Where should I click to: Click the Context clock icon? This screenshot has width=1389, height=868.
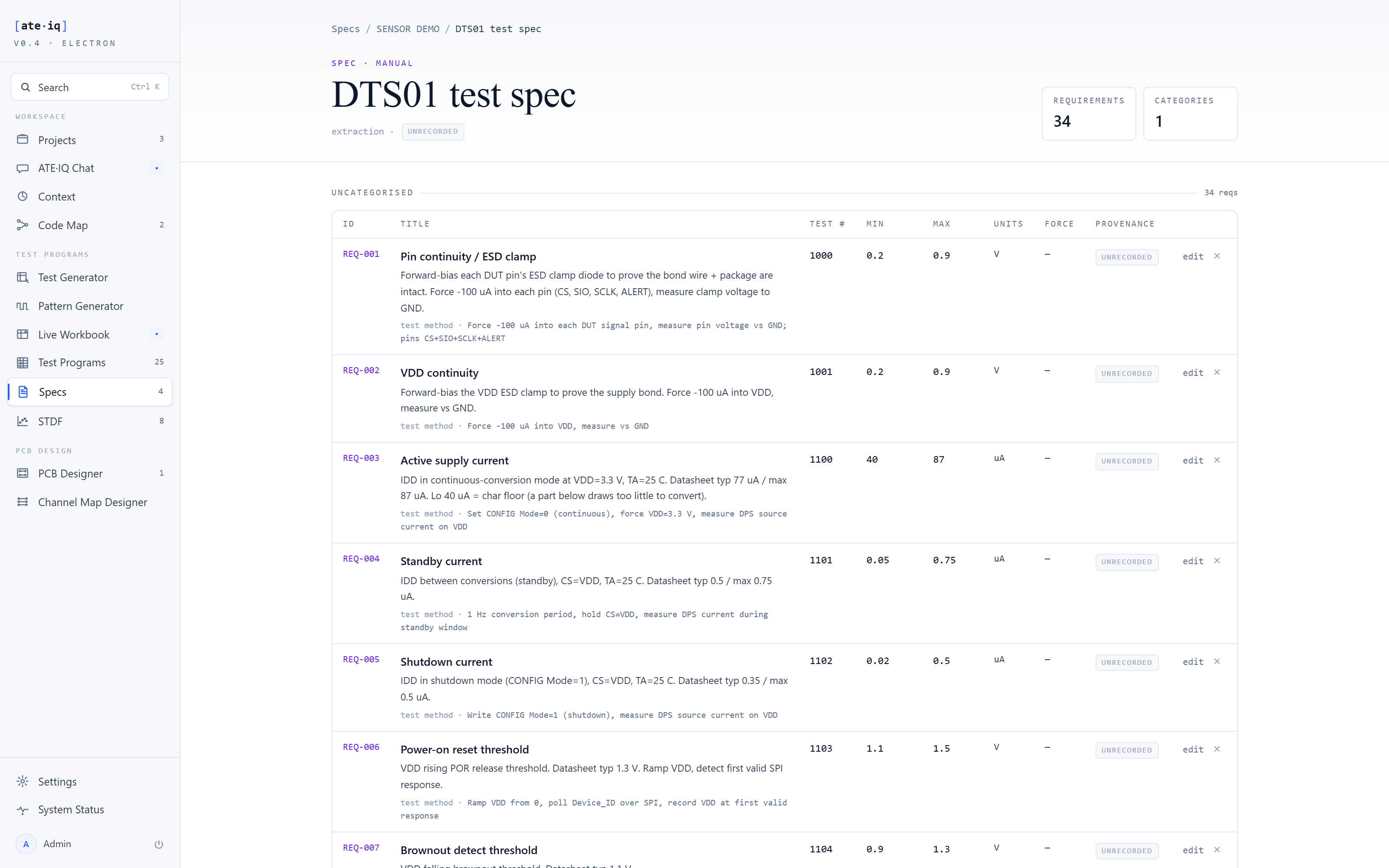pyautogui.click(x=23, y=196)
